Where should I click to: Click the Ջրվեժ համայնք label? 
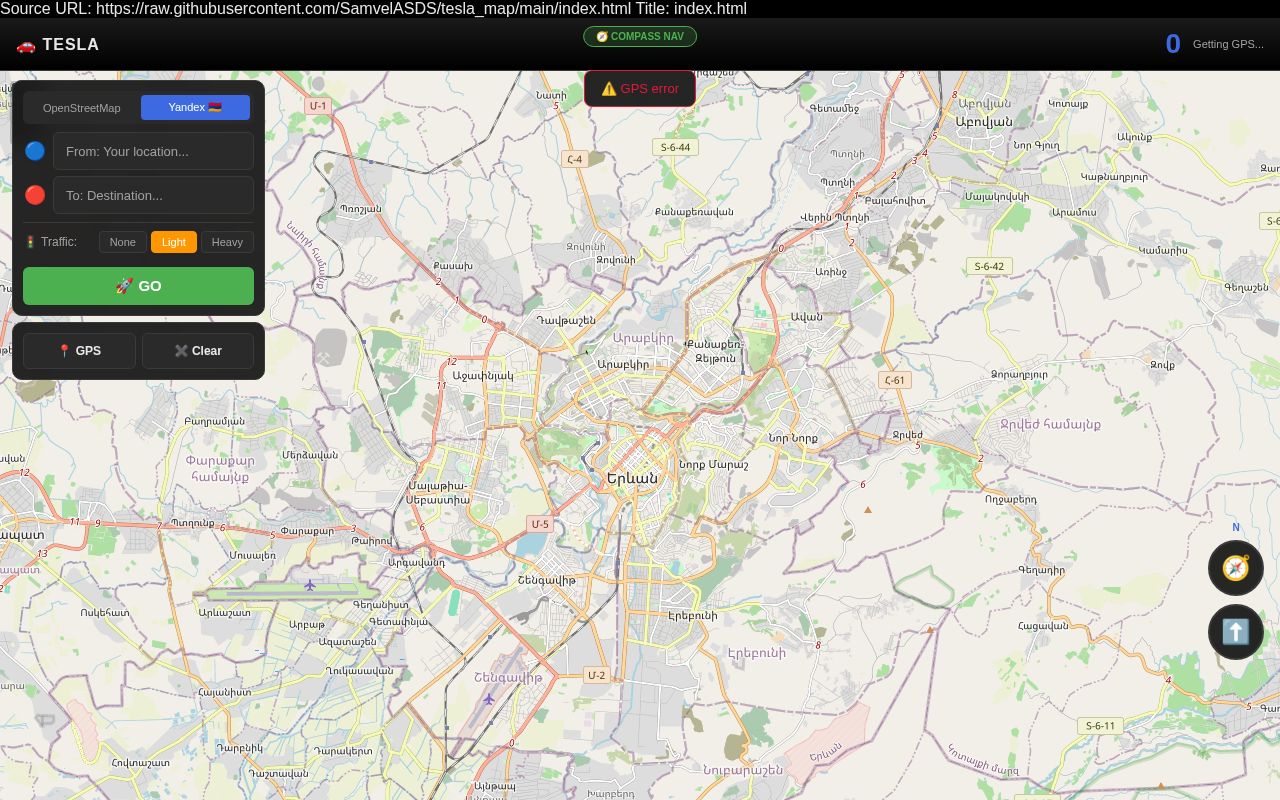click(x=1050, y=424)
